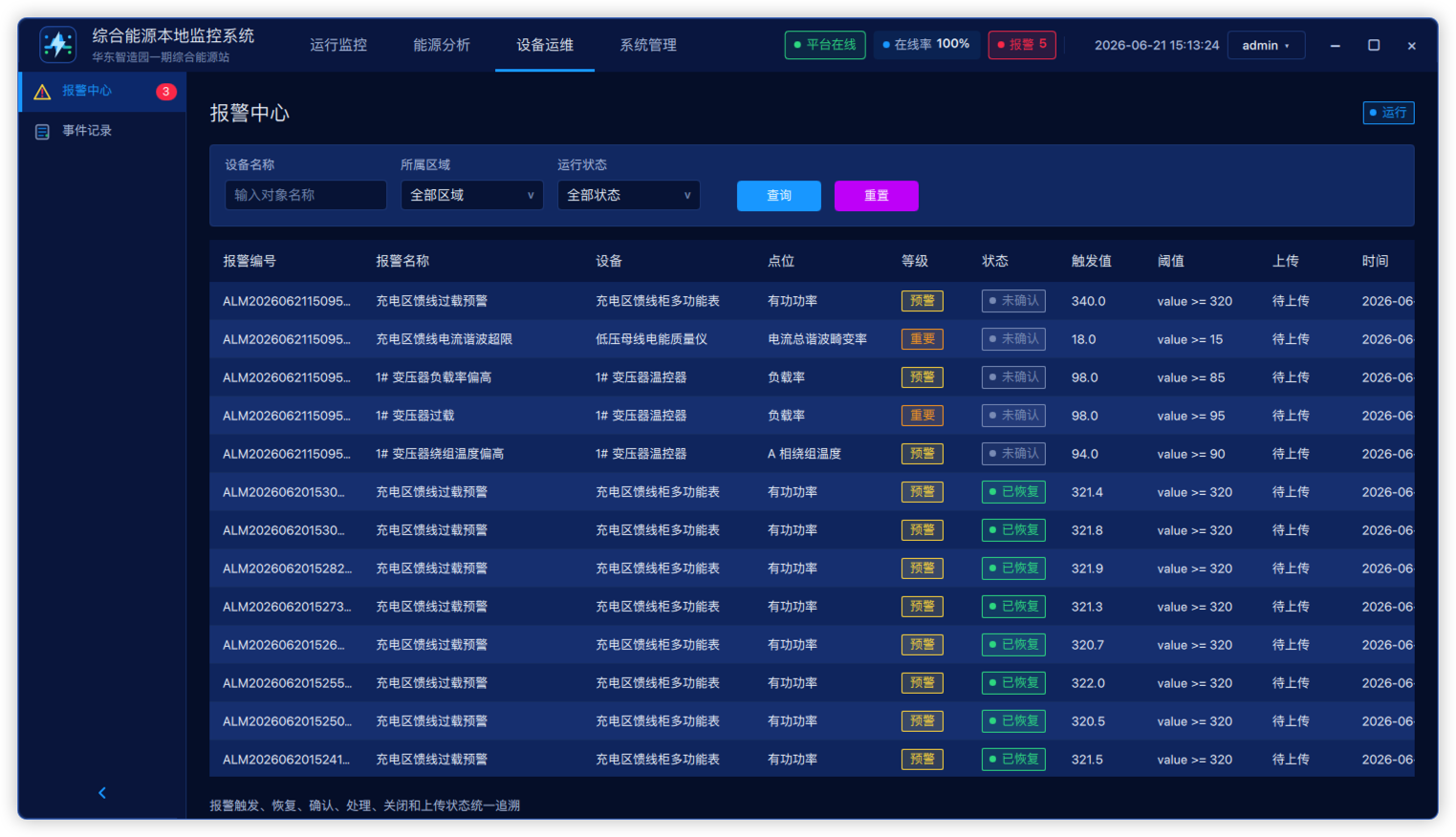Focus the 输入对象名称 input field
This screenshot has width=1456, height=837.
[x=306, y=195]
